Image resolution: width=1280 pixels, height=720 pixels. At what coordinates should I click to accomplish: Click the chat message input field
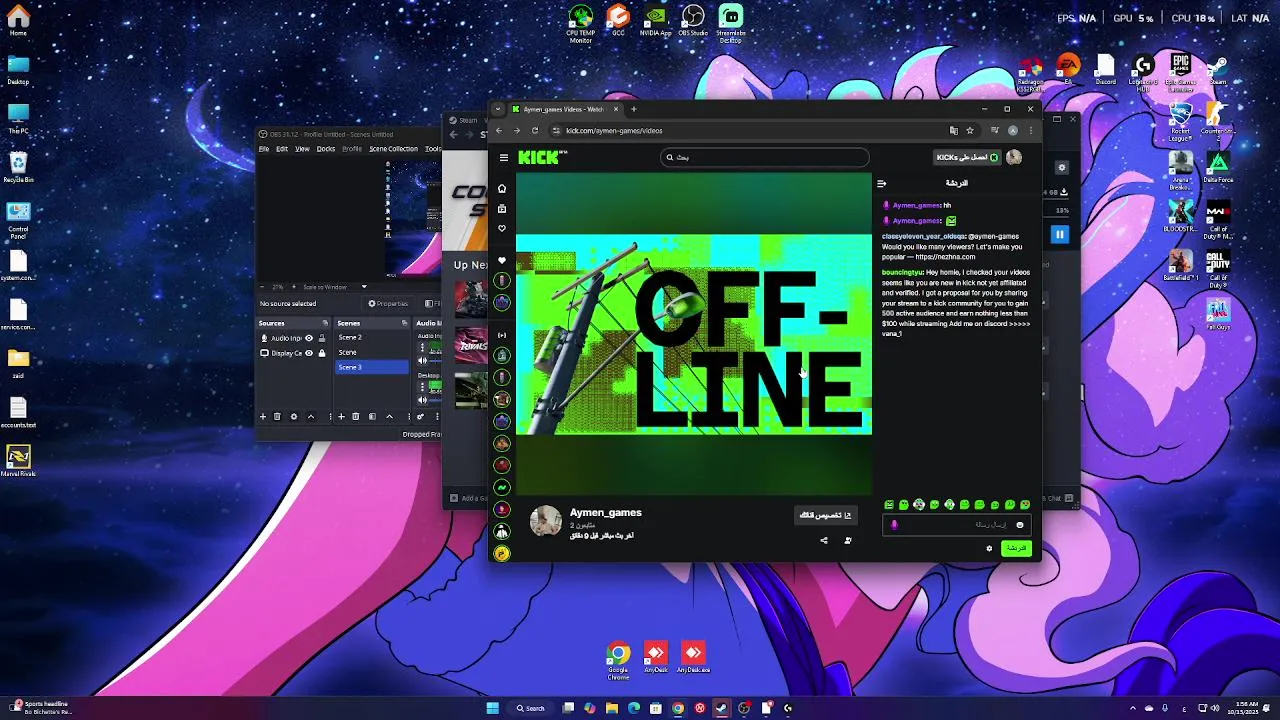pos(957,525)
